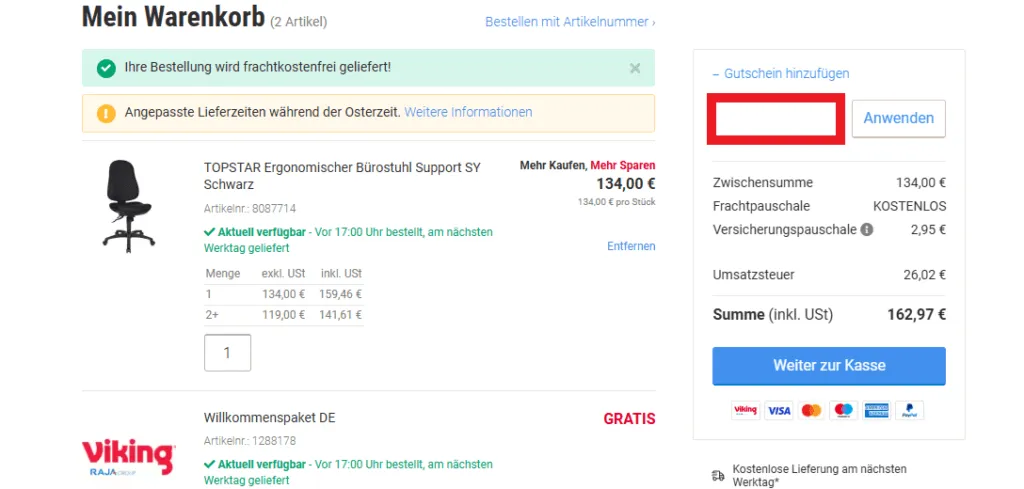Click the coupon code input field
Screen dimensions: 1024x489
(776, 118)
